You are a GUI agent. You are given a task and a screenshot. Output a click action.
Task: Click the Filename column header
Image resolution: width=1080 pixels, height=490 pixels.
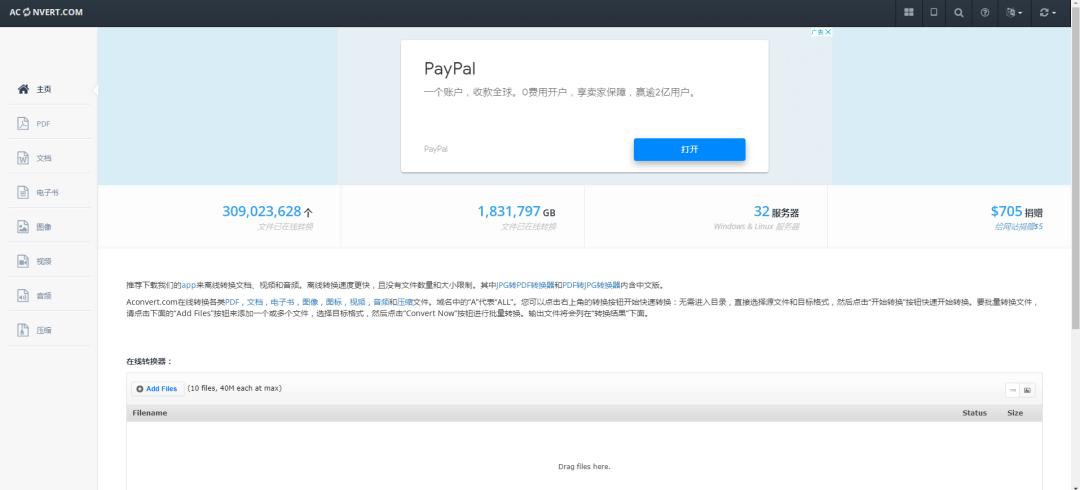pos(150,413)
